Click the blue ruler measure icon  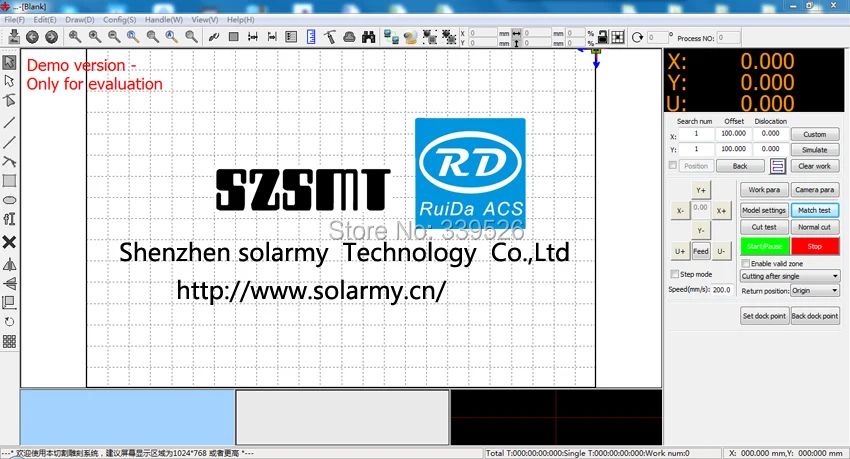click(x=311, y=37)
